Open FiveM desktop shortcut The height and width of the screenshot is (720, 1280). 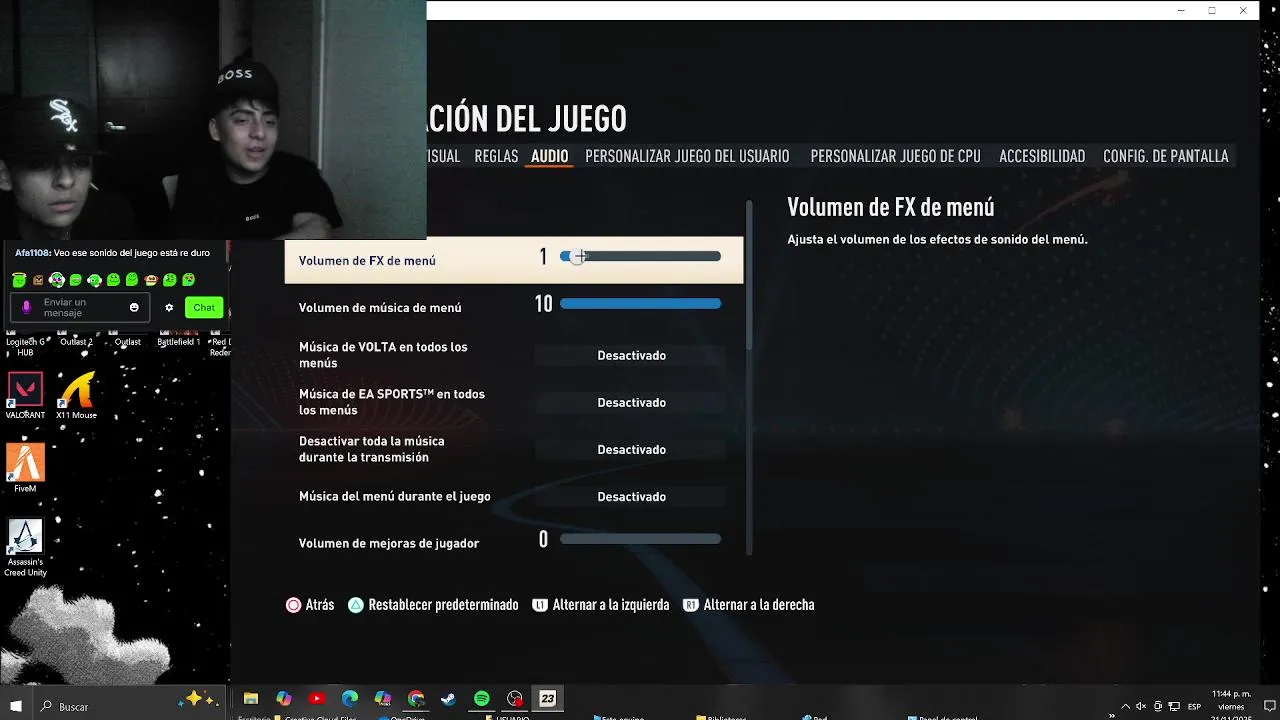click(x=25, y=468)
